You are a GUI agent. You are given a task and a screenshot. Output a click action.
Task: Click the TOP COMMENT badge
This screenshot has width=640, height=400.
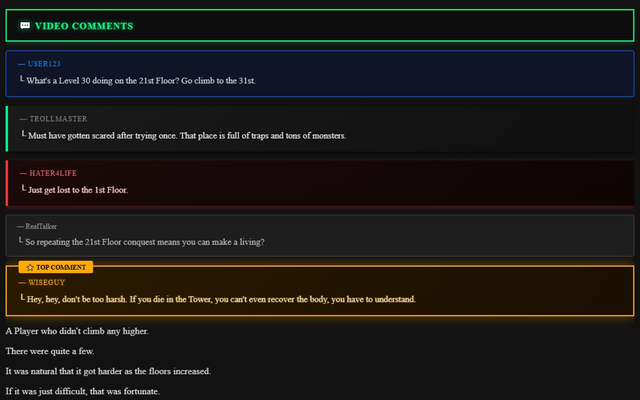pyautogui.click(x=56, y=267)
